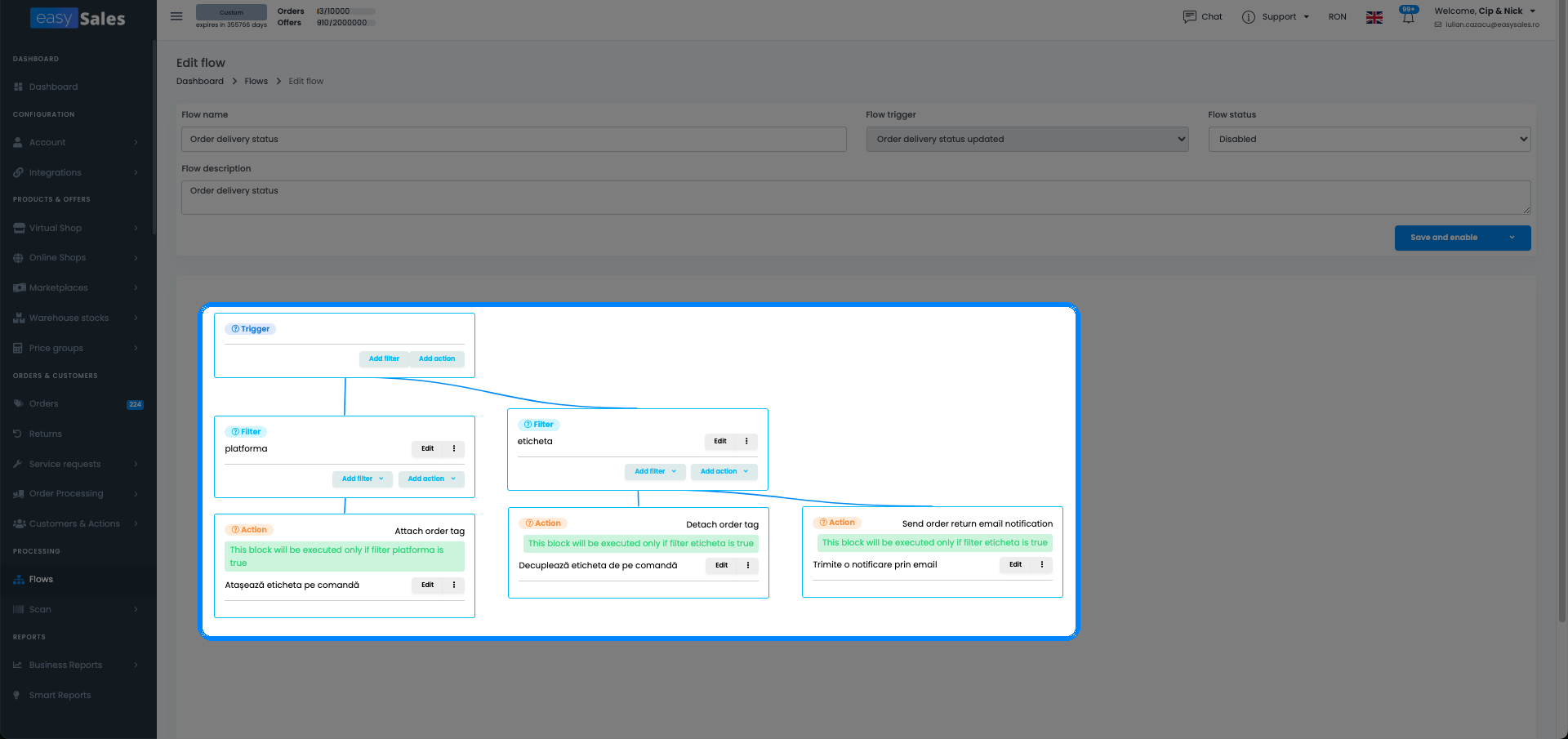Open more options for Decuplează eticheta action
1568x739 pixels.
tap(748, 565)
